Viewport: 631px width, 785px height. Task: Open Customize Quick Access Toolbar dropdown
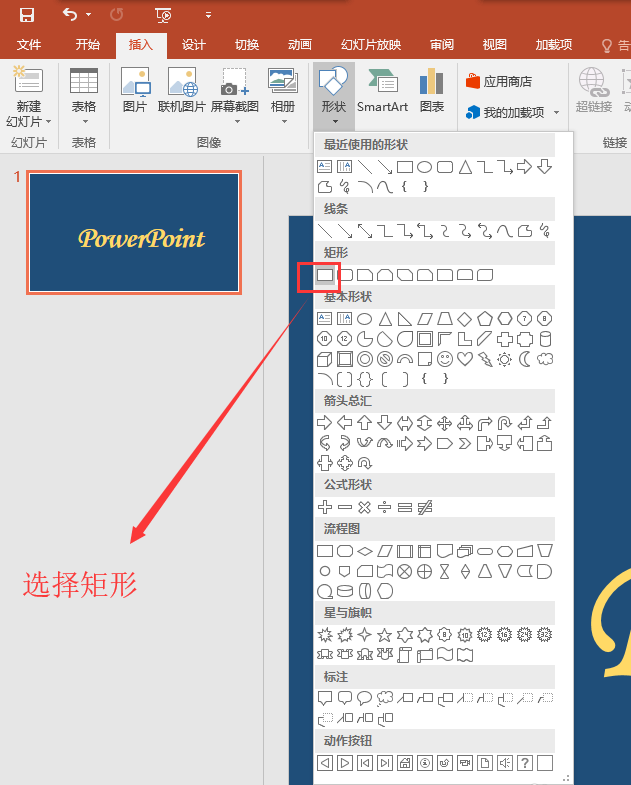point(208,15)
